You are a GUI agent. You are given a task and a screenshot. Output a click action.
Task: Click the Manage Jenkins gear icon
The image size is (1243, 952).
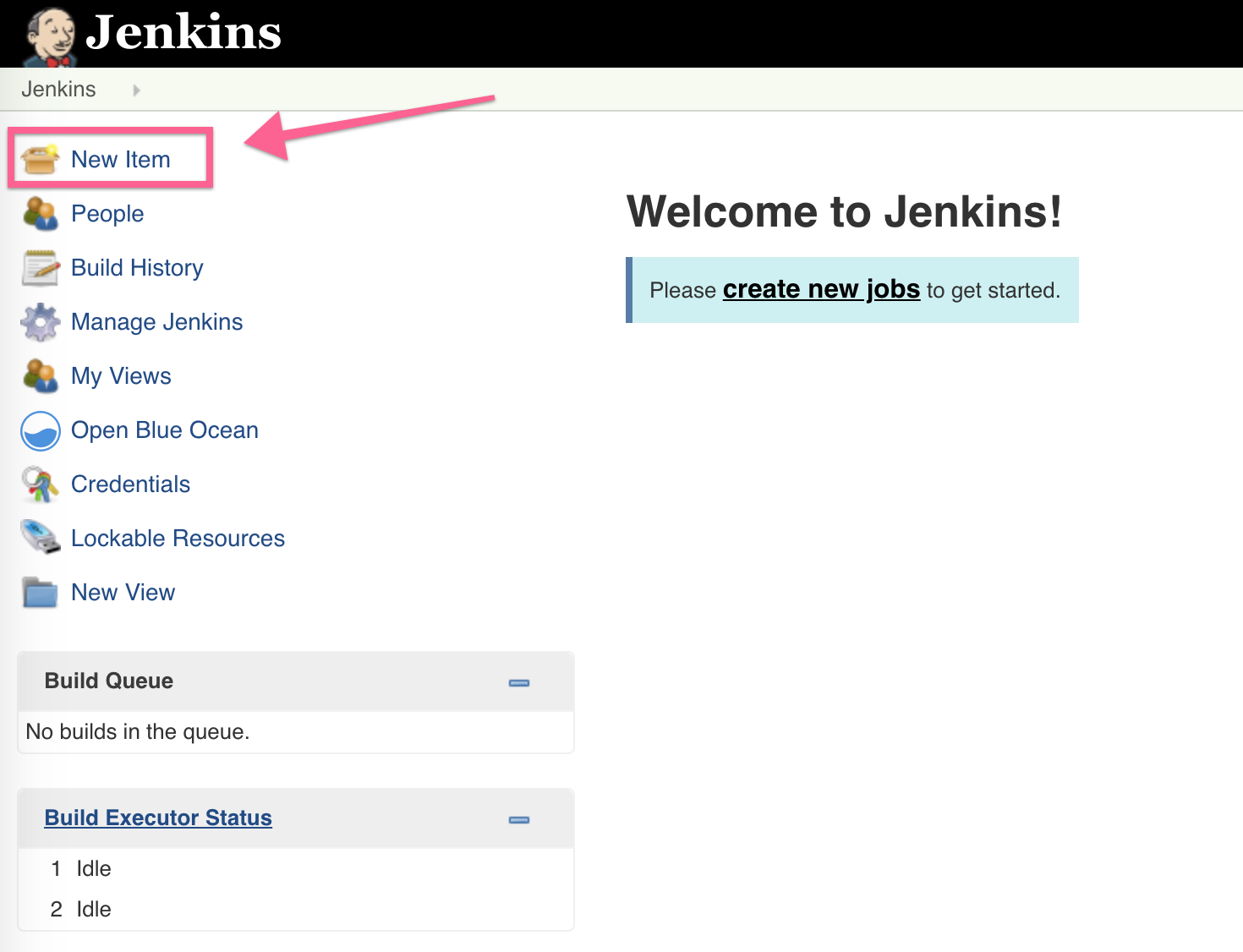click(x=40, y=322)
